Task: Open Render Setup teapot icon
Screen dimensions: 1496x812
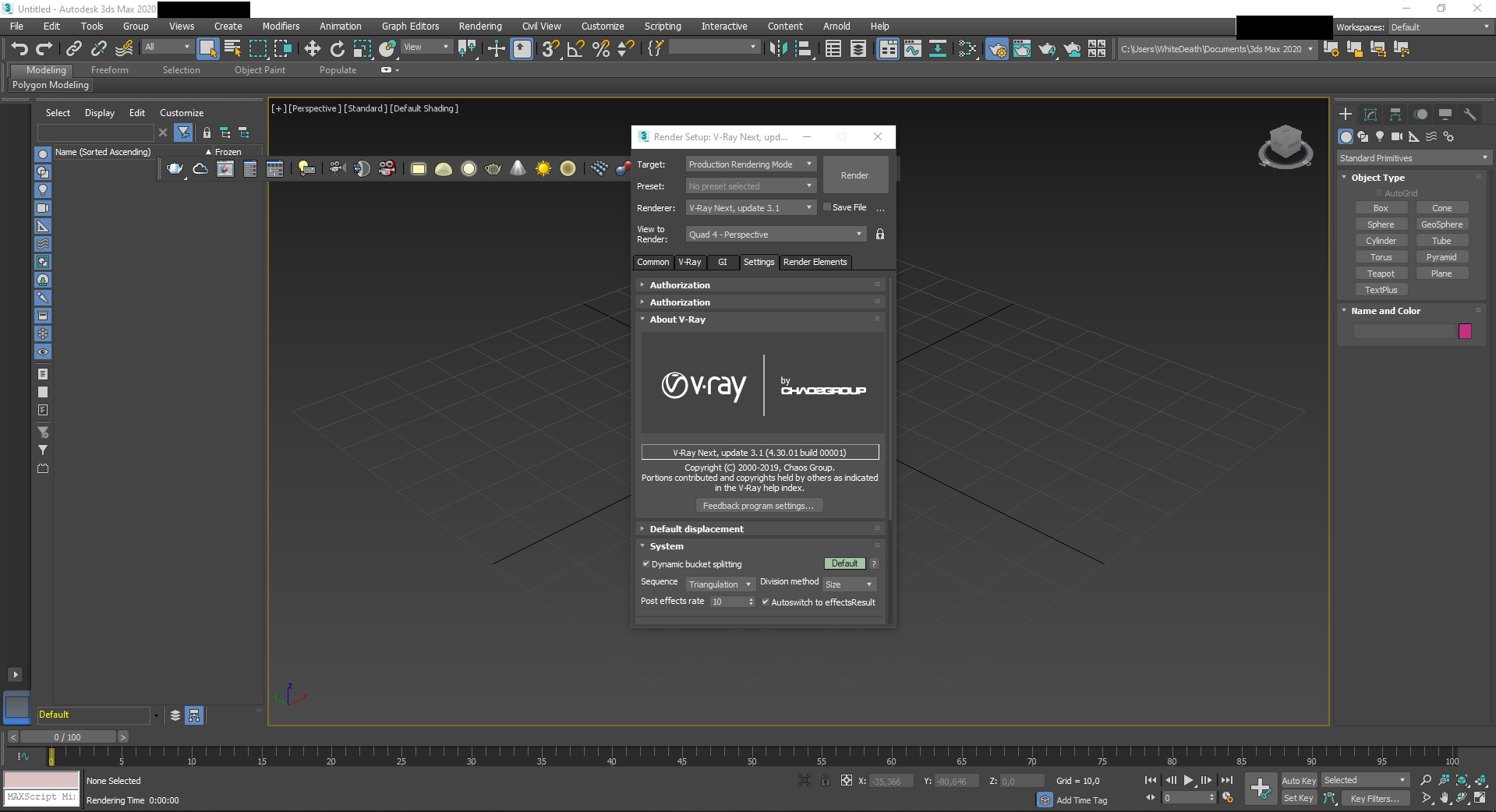Action: [997, 49]
